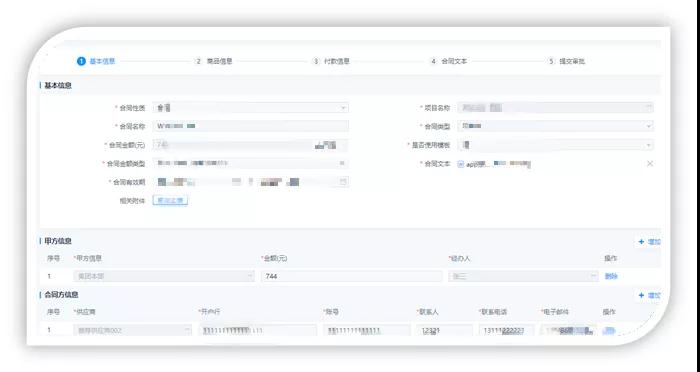Click the 操作 column header in 甲方信息
Screen dimensions: 700x372
pyautogui.click(x=610, y=258)
